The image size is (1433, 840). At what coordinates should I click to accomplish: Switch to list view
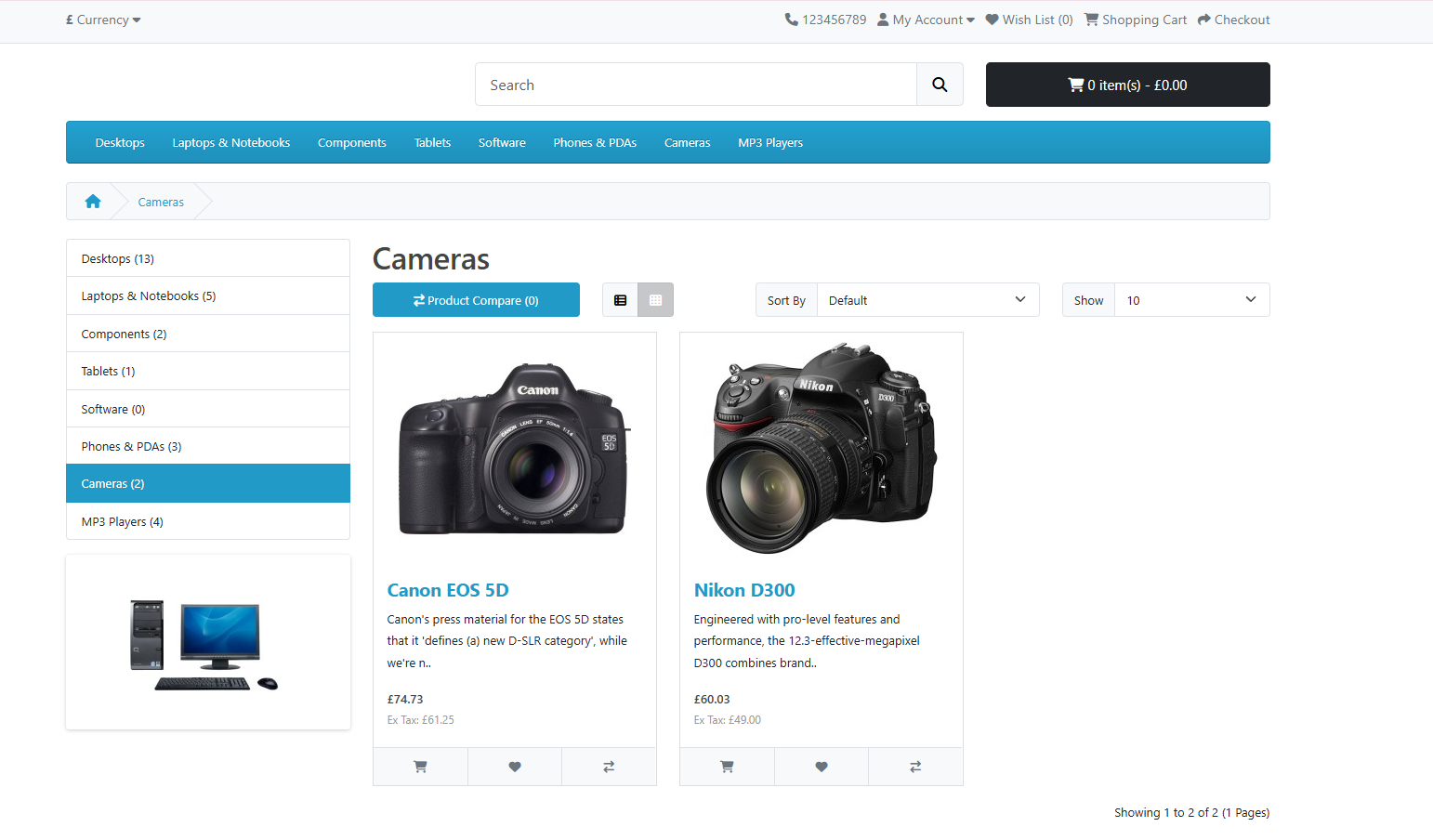click(620, 300)
